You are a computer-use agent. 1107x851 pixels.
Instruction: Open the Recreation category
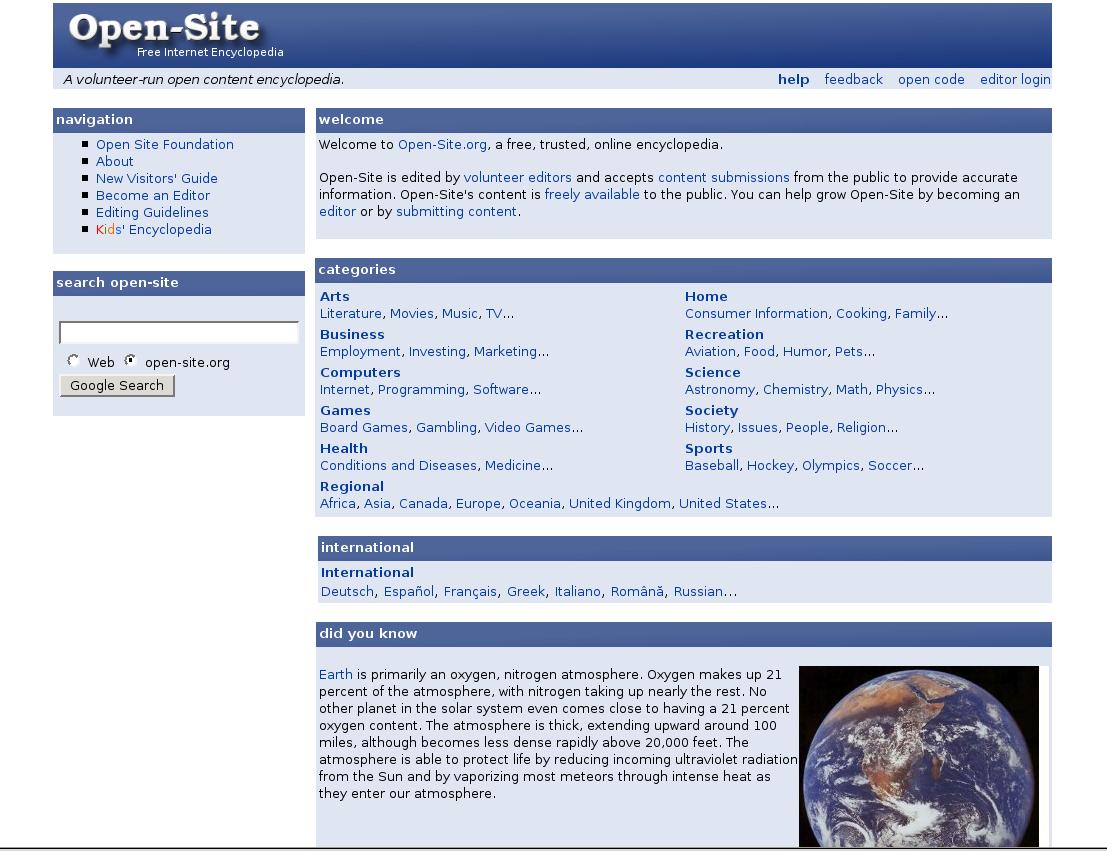point(724,335)
